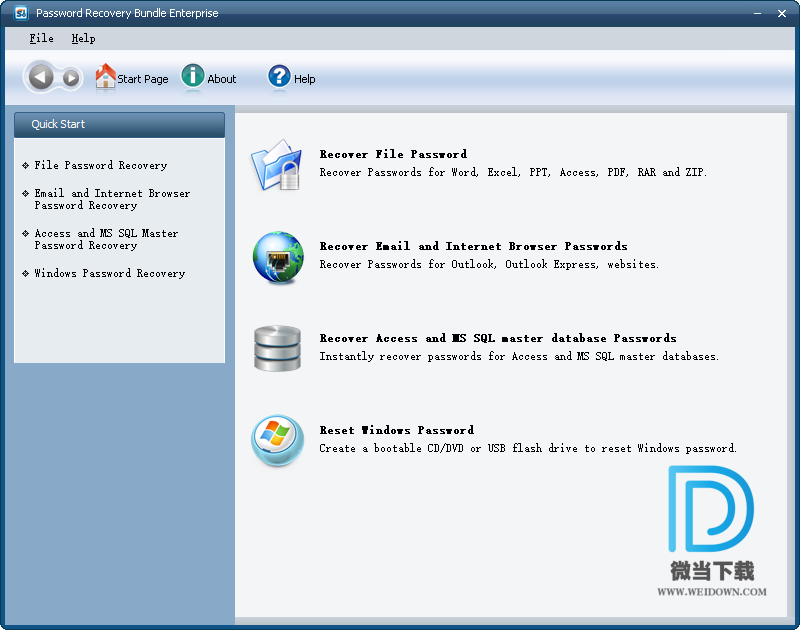Click the Start Page toolbar label
Image resolution: width=800 pixels, height=630 pixels.
tap(143, 79)
